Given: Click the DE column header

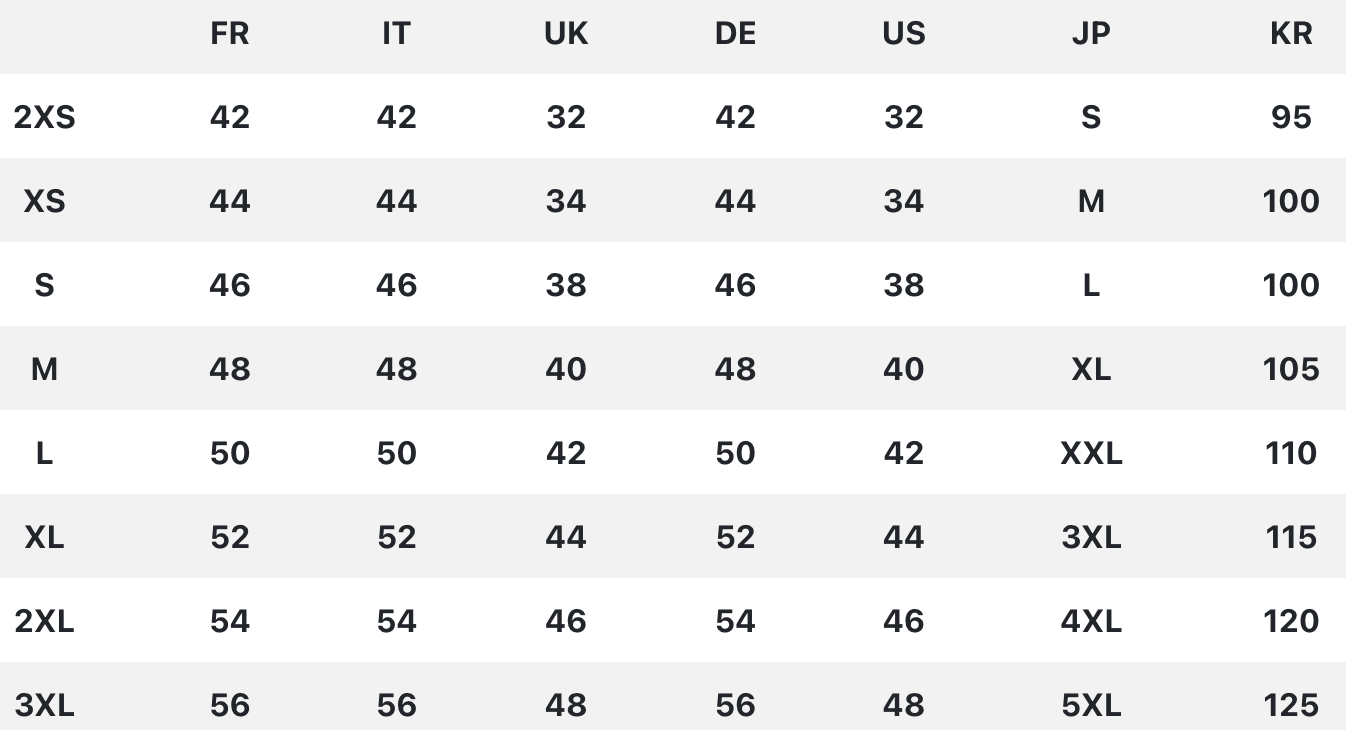Looking at the screenshot, I should click(x=735, y=34).
